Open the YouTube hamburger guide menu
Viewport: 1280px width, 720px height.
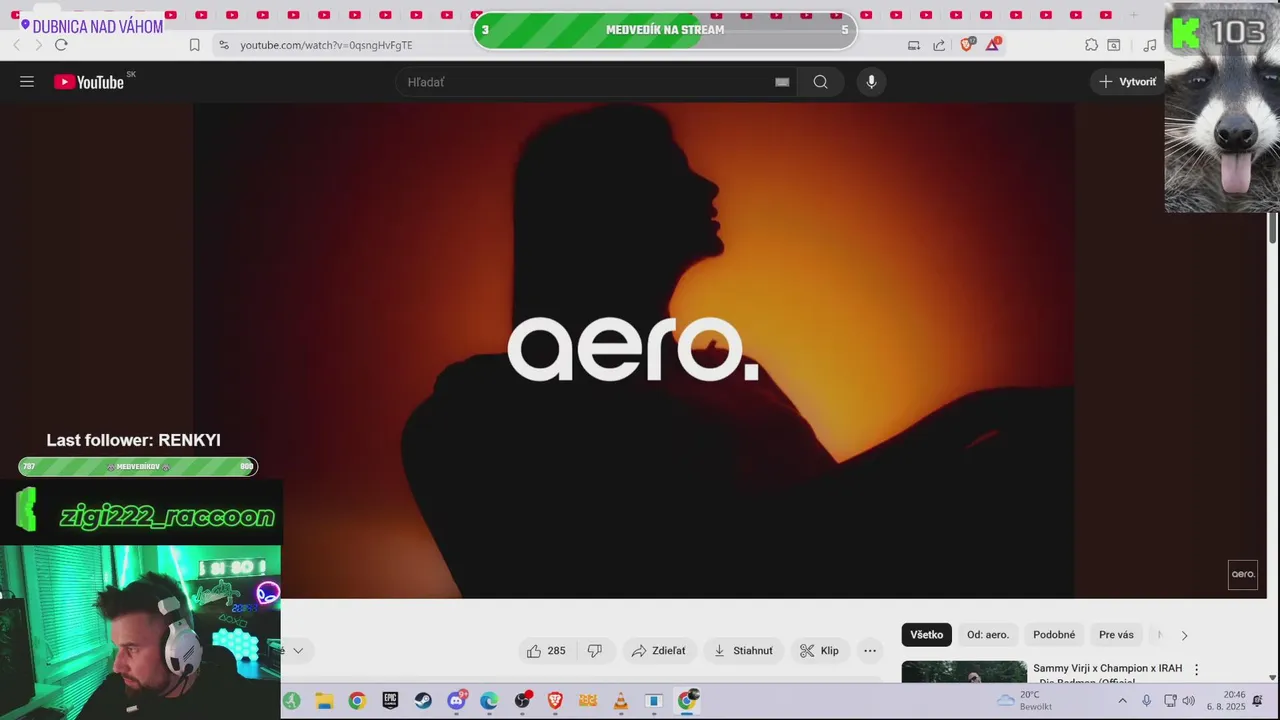27,82
